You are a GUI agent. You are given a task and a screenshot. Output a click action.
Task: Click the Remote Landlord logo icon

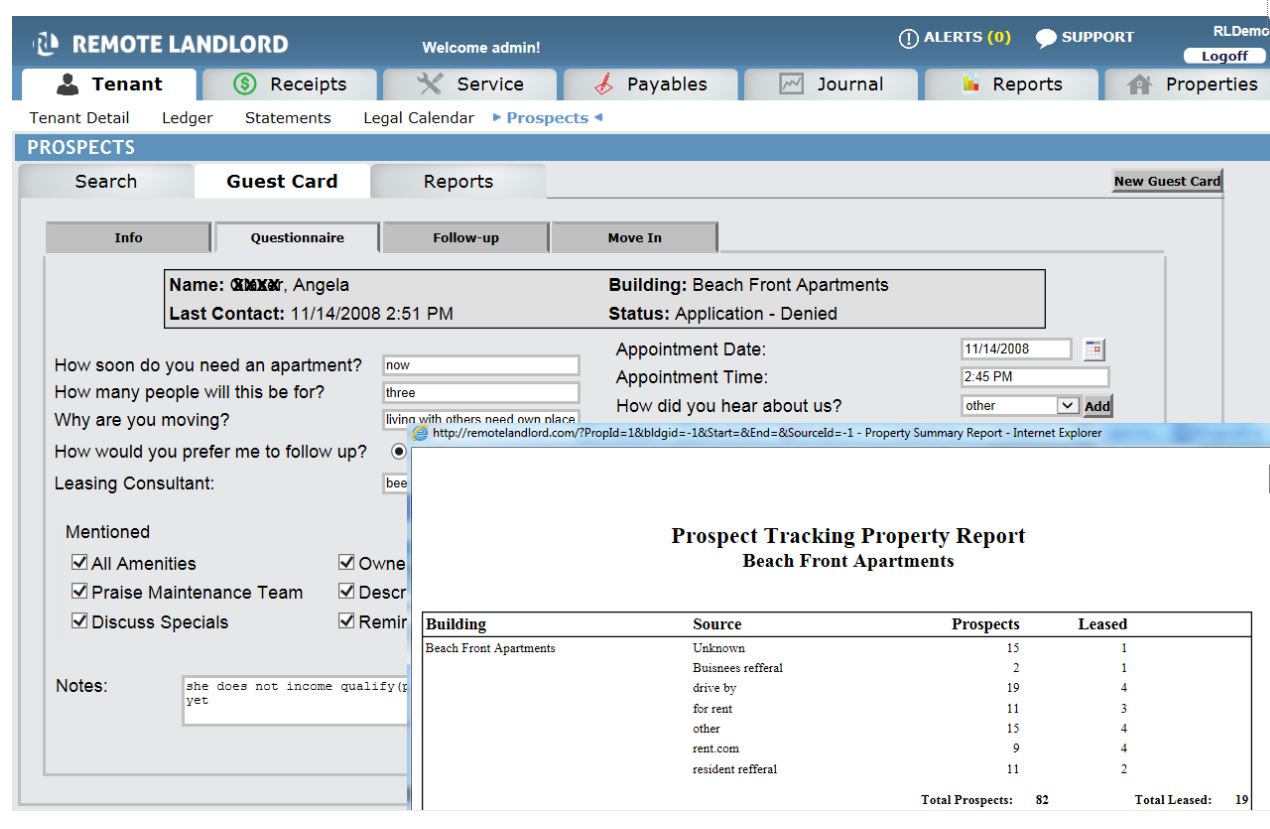[x=47, y=44]
